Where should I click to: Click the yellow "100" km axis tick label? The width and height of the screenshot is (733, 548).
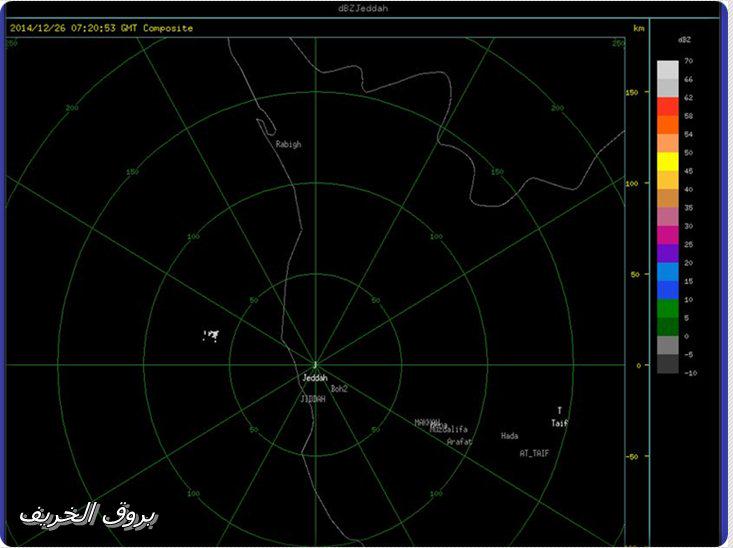[x=632, y=183]
